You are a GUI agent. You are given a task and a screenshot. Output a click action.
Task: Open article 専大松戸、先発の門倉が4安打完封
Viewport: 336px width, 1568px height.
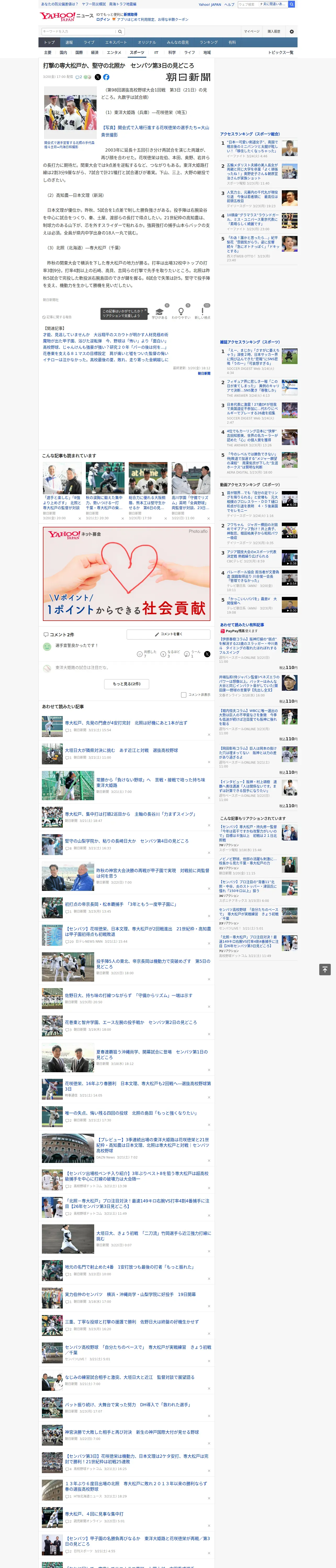(126, 723)
